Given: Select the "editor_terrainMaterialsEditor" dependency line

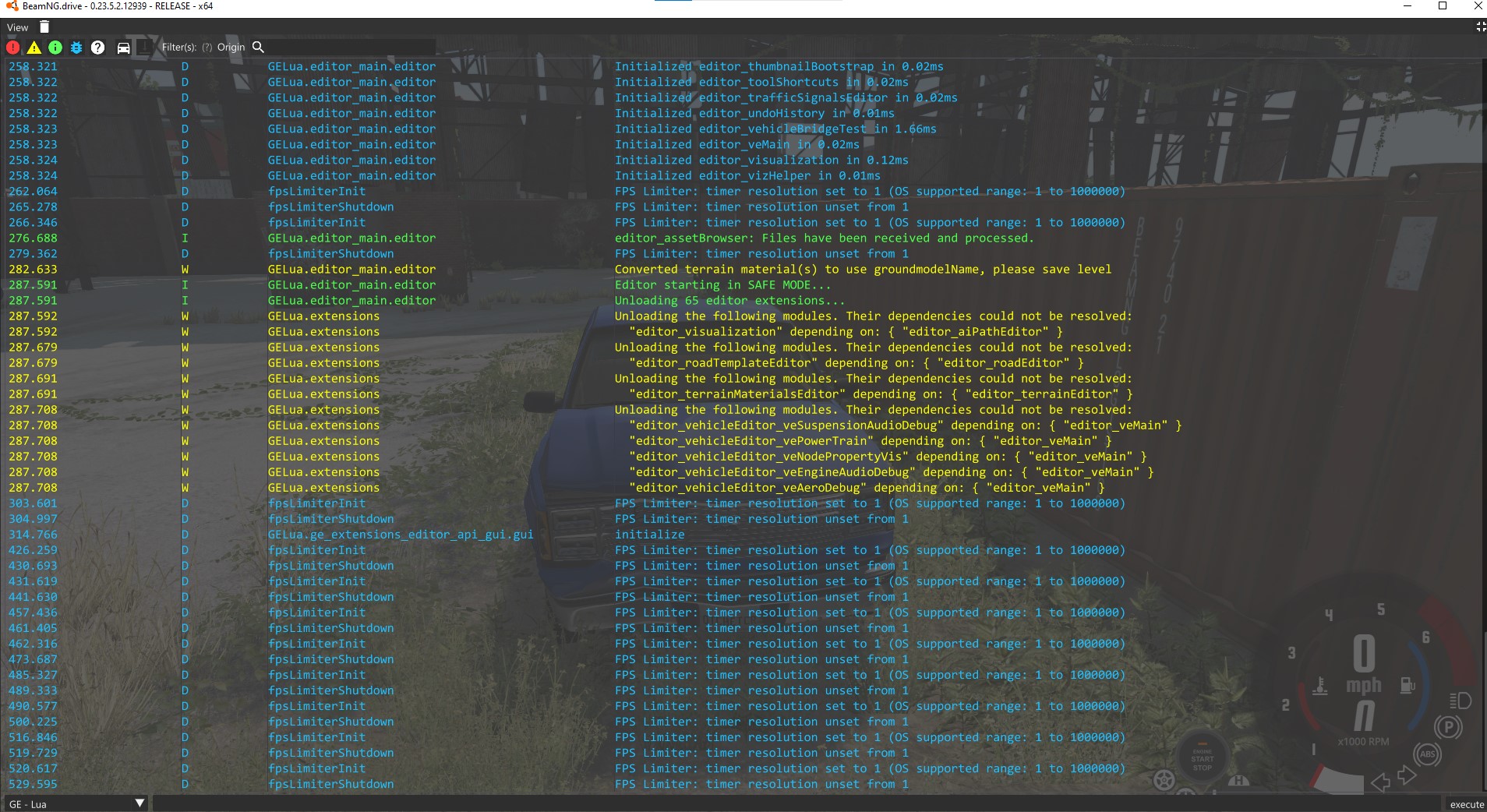Looking at the screenshot, I should click(x=881, y=394).
